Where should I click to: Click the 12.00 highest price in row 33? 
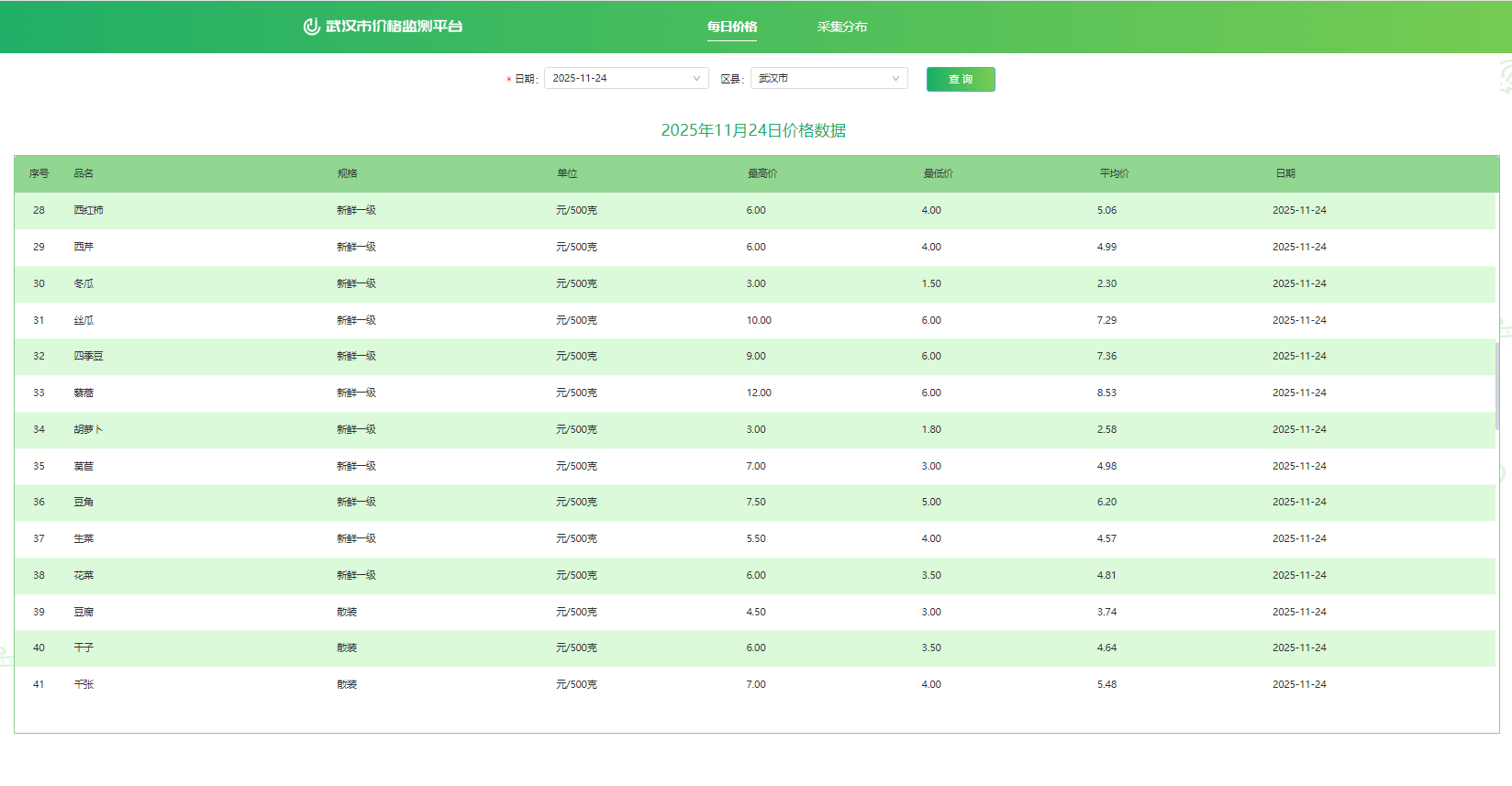[x=759, y=393]
